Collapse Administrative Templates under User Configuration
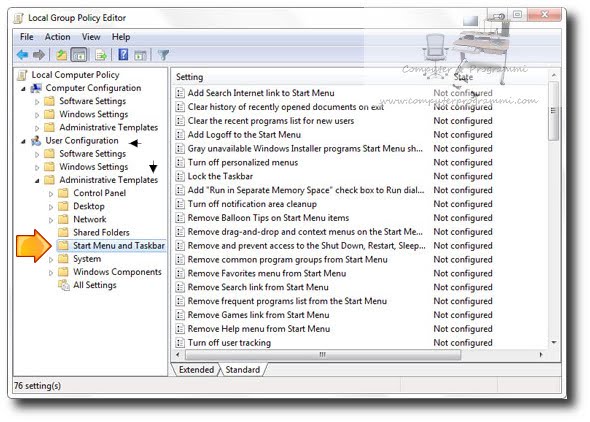The width and height of the screenshot is (590, 422). [37, 181]
